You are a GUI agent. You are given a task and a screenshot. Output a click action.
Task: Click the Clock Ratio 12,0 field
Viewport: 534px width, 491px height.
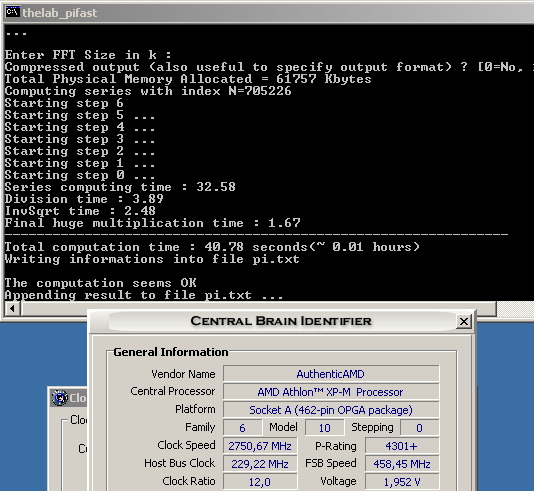(x=260, y=482)
